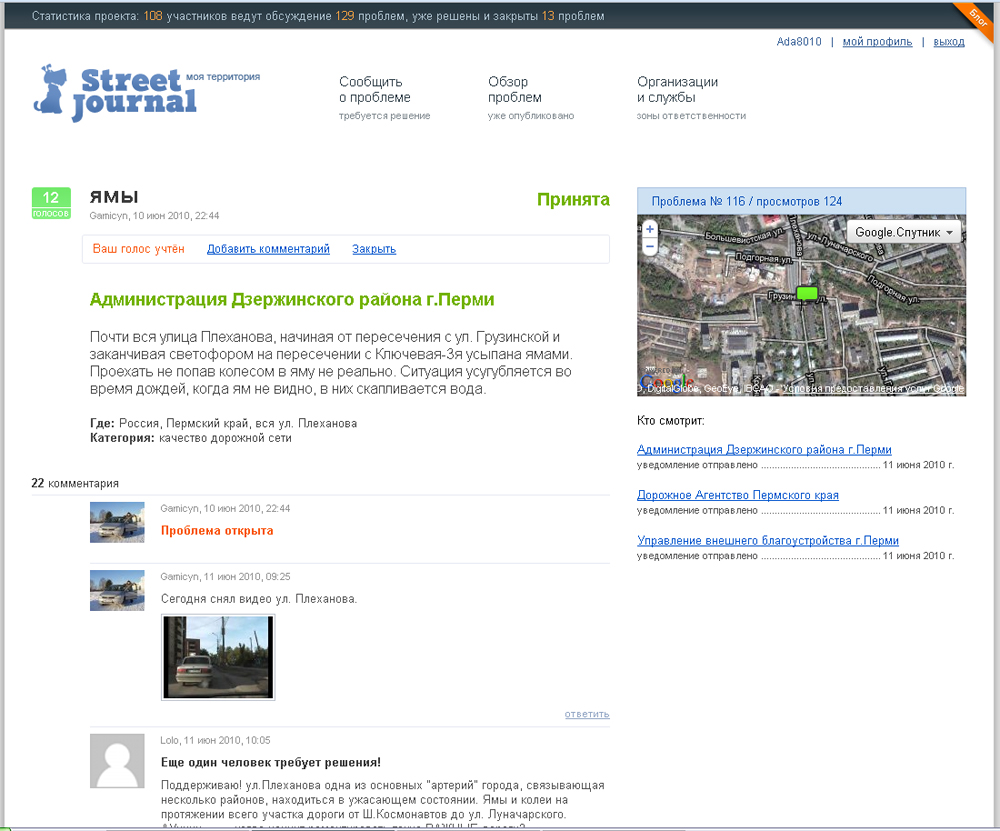Click the map zoom out minus button
The height and width of the screenshot is (831, 1000).
pos(650,246)
